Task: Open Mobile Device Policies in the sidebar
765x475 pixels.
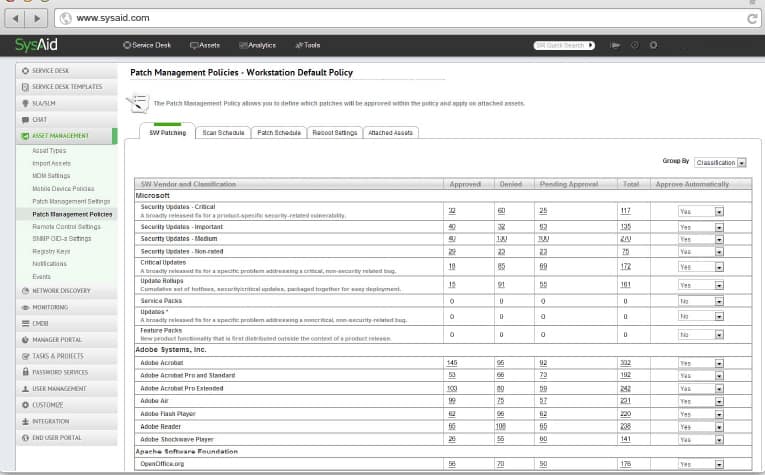Action: 63,189
